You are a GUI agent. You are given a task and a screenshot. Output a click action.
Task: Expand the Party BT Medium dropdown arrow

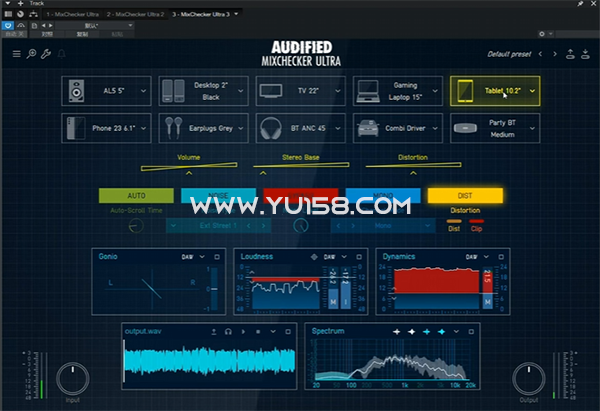532,129
